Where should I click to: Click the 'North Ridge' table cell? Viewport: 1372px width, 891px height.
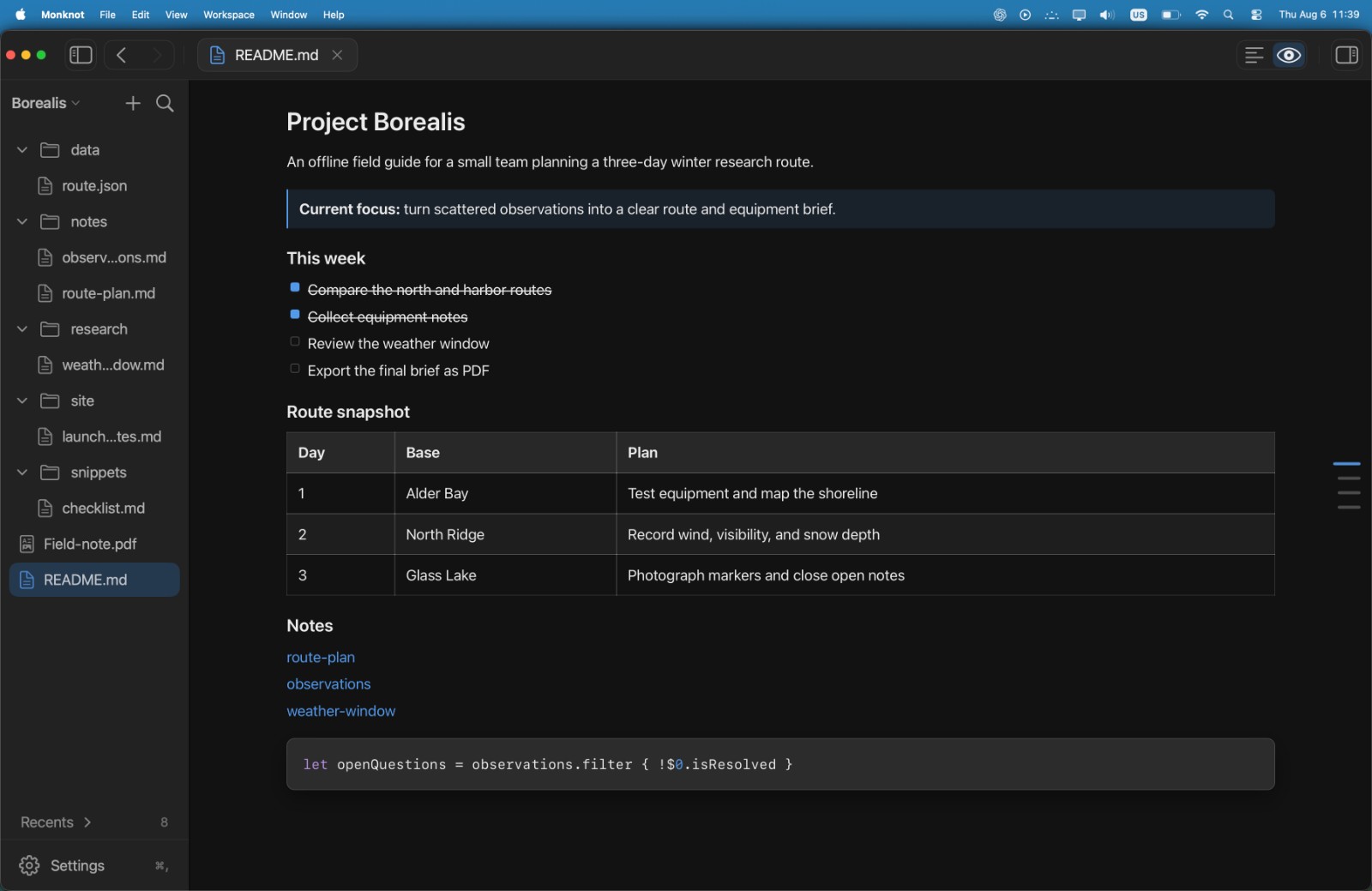click(x=505, y=534)
